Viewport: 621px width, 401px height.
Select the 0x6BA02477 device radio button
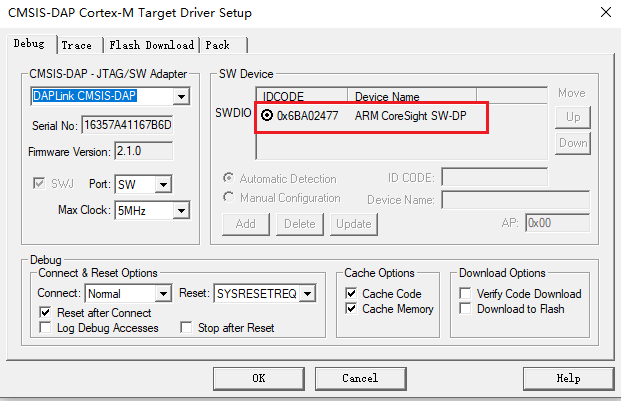[x=267, y=116]
